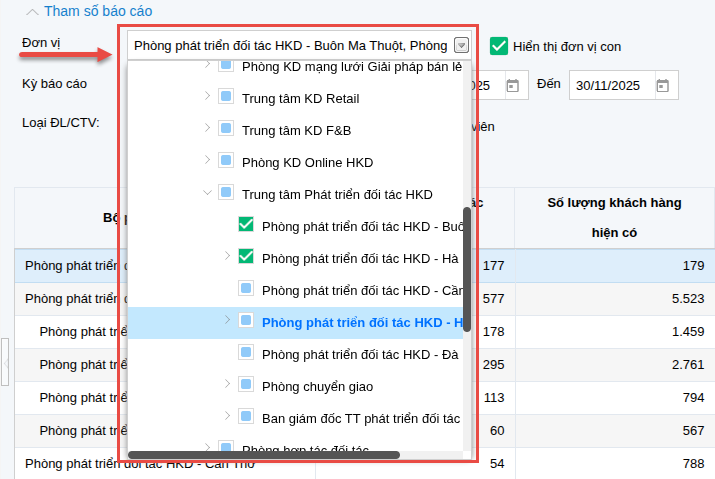Click the Trung tâm KD Retail label
Screen dimensions: 715x479
coord(300,98)
